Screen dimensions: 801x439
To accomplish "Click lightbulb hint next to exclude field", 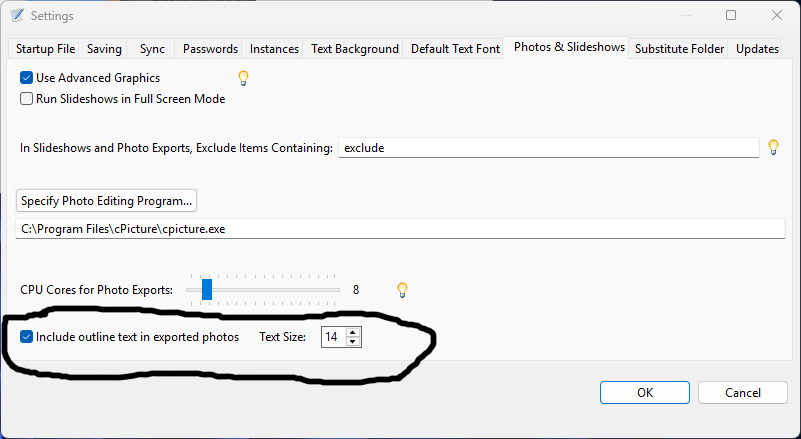I will tap(772, 147).
